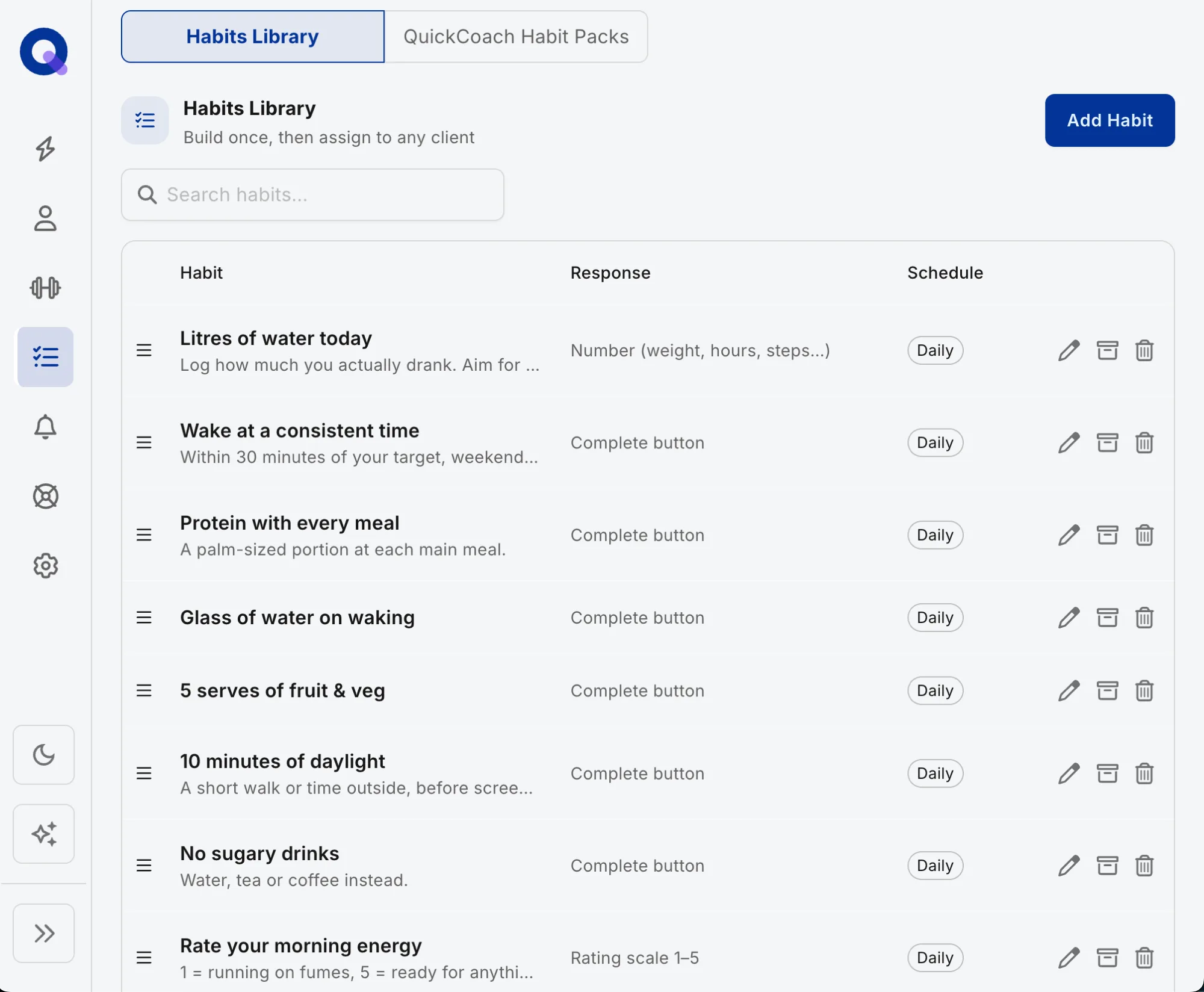Edit the Litres of water today habit
This screenshot has width=1204, height=992.
1069,350
